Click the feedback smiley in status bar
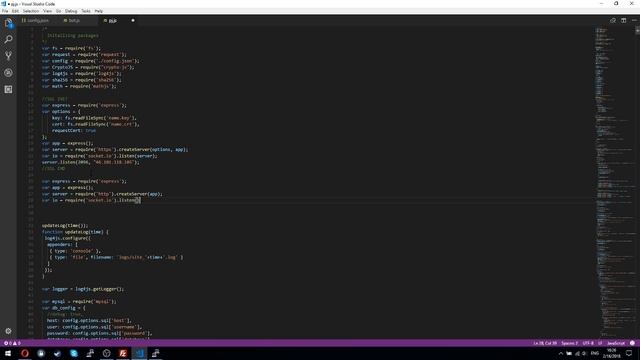 [x=632, y=343]
